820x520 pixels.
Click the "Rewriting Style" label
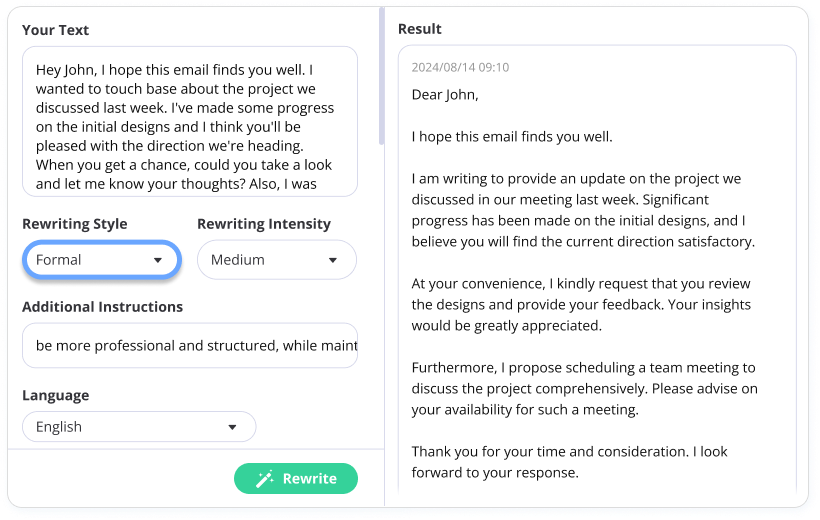75,224
